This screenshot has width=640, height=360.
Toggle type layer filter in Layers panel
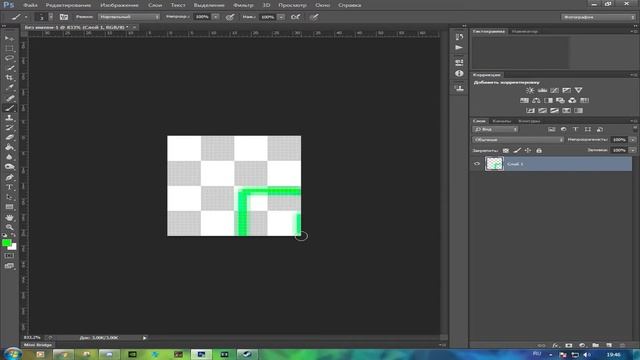(576, 129)
